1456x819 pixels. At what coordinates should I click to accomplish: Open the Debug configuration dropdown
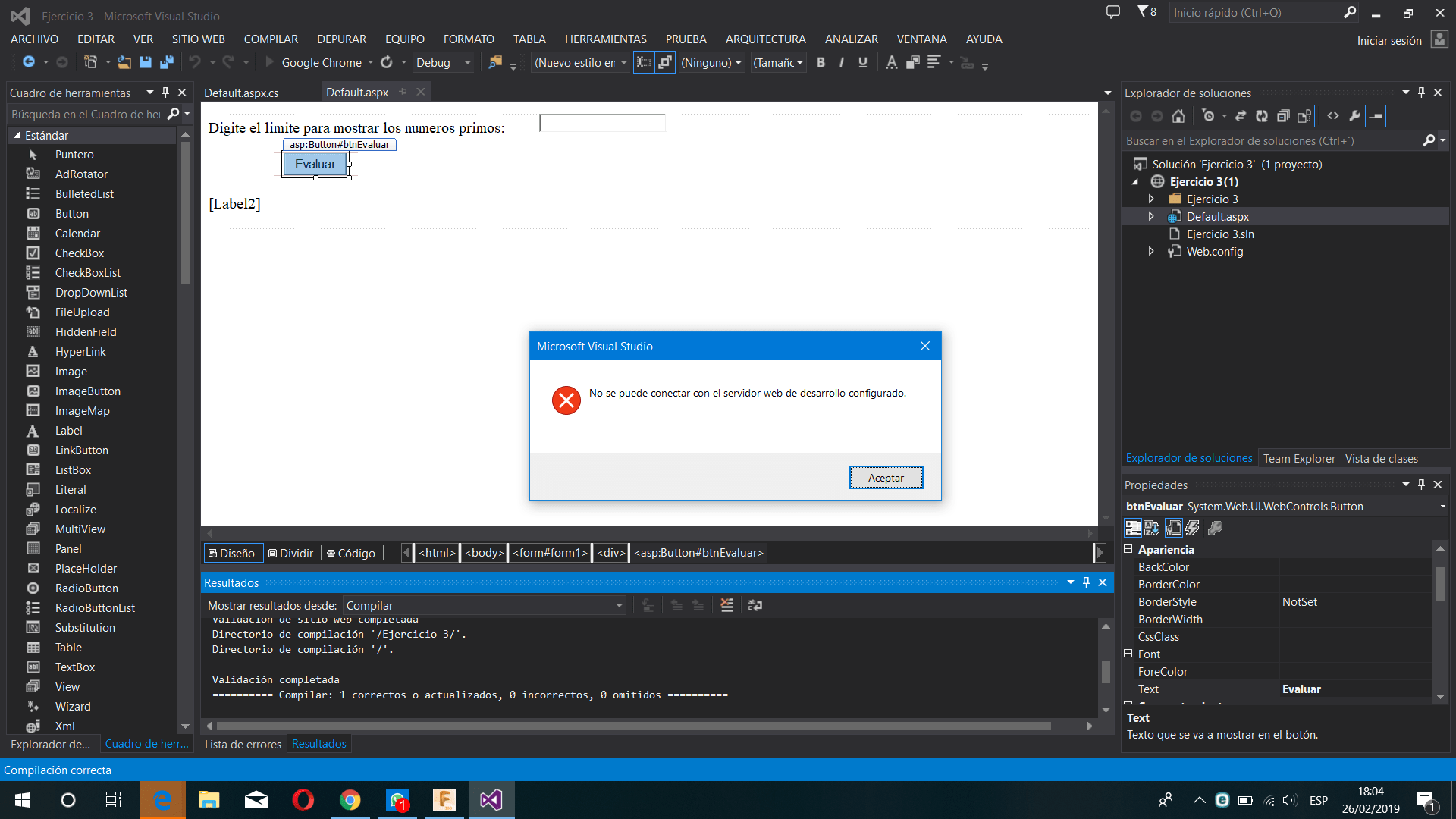pyautogui.click(x=467, y=63)
